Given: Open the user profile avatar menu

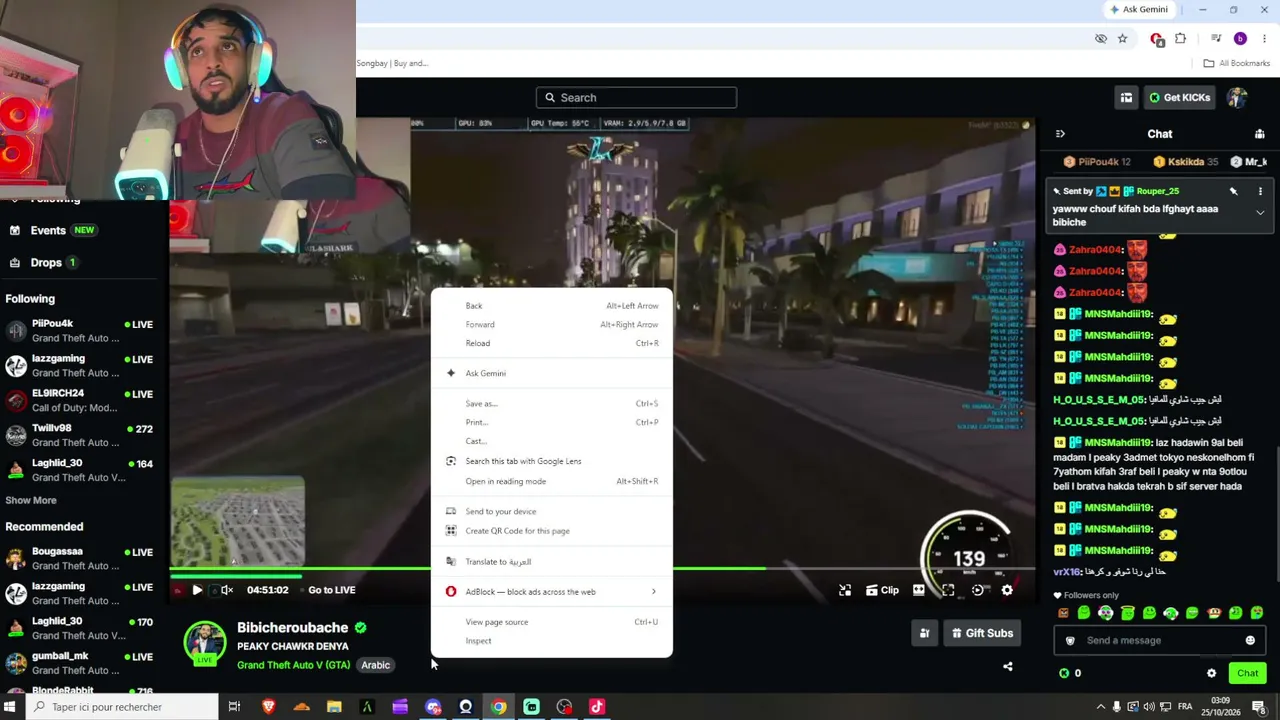Looking at the screenshot, I should click(x=1238, y=98).
